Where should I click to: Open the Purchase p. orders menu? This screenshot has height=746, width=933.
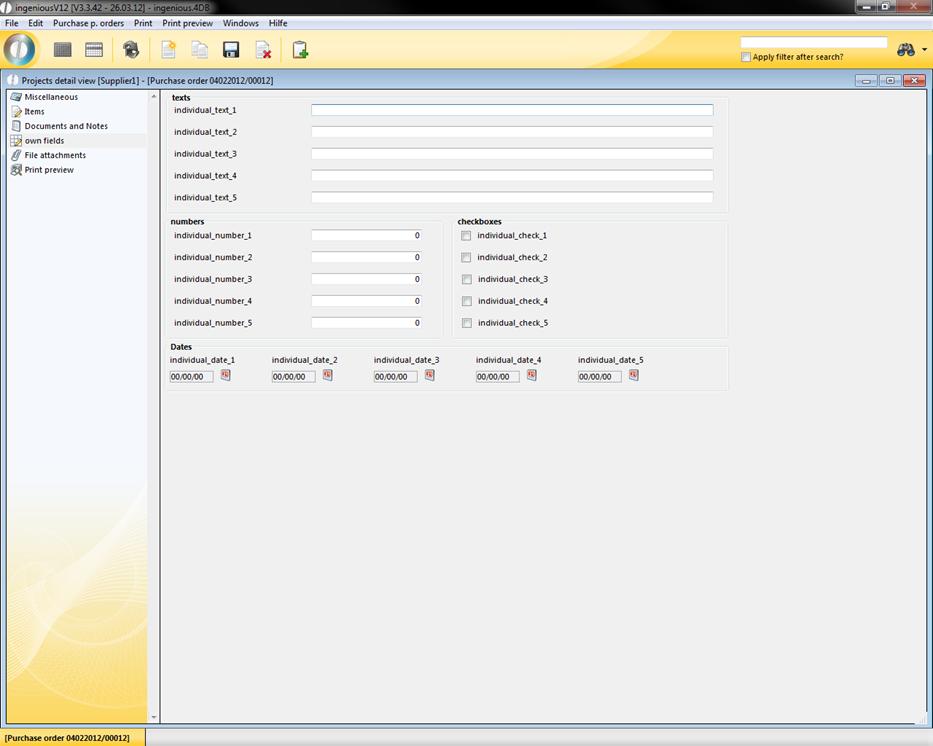coord(88,23)
